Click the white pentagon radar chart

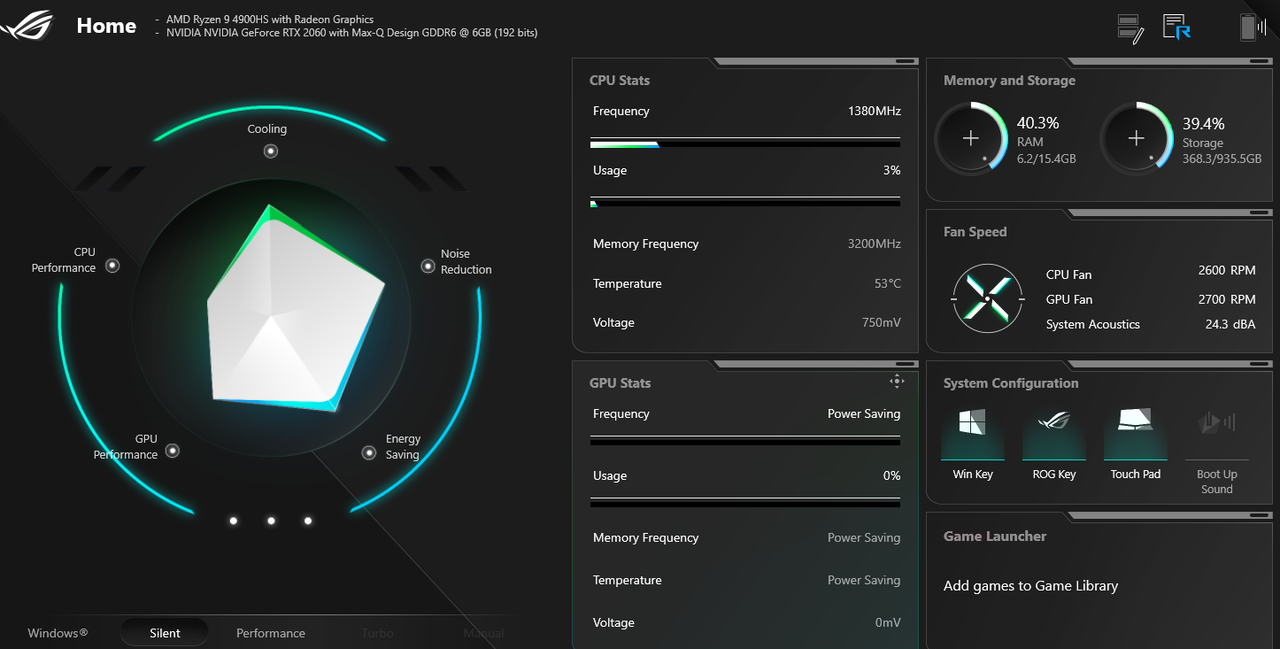295,310
